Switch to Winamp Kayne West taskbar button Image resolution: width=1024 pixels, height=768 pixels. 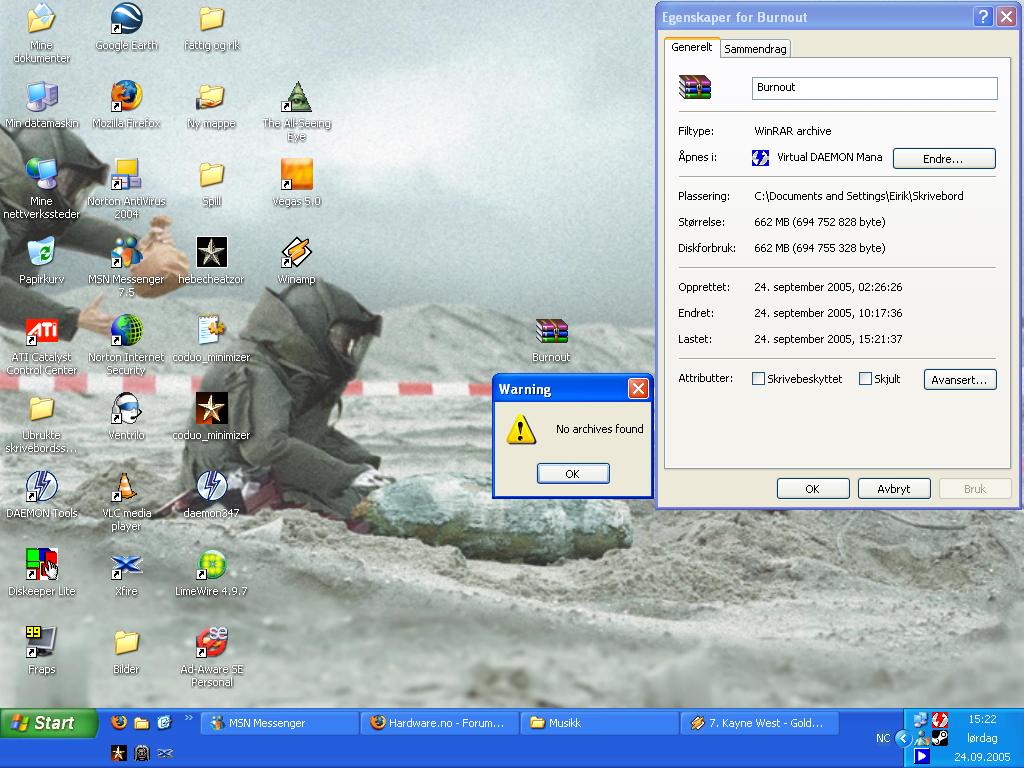tap(759, 723)
